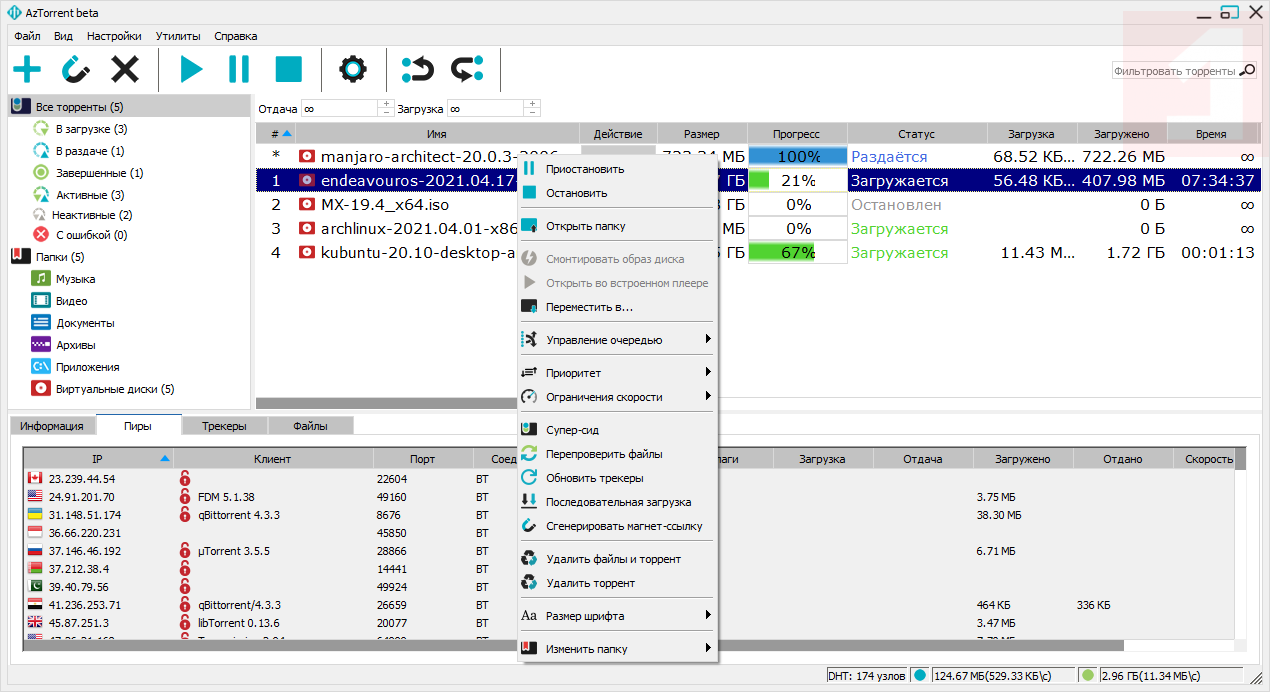Click the magnifier in filter torrents box

1247,71
